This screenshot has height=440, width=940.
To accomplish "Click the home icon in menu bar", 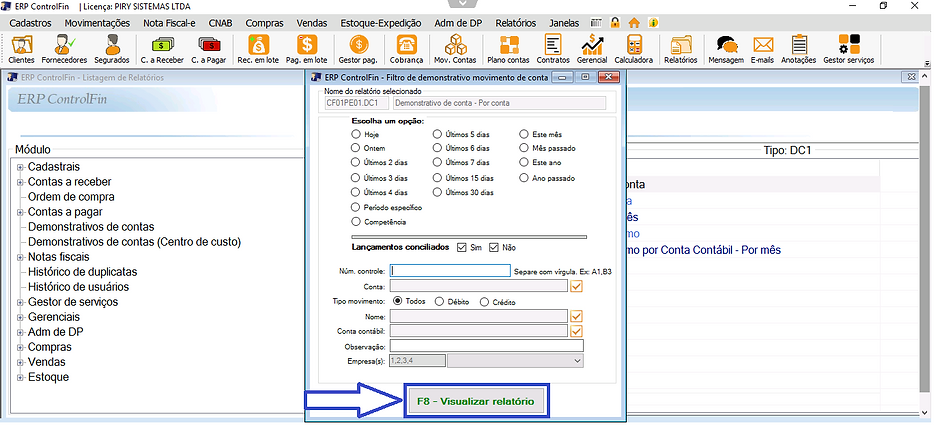I will [x=634, y=23].
